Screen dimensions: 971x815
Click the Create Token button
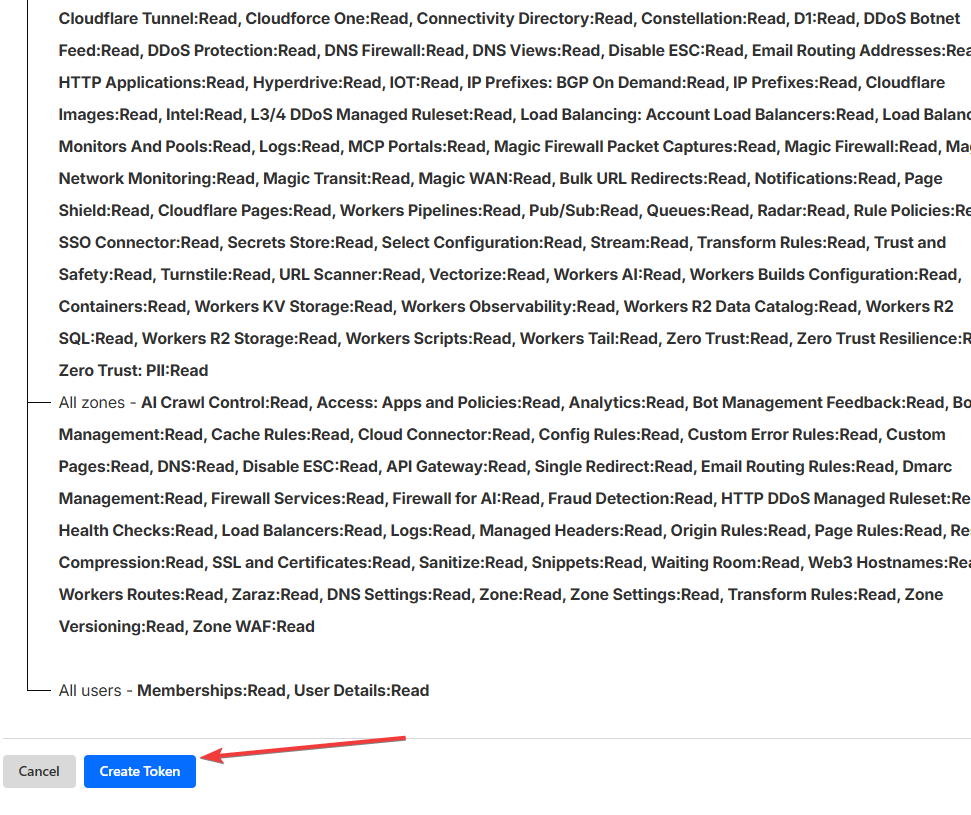click(x=140, y=771)
